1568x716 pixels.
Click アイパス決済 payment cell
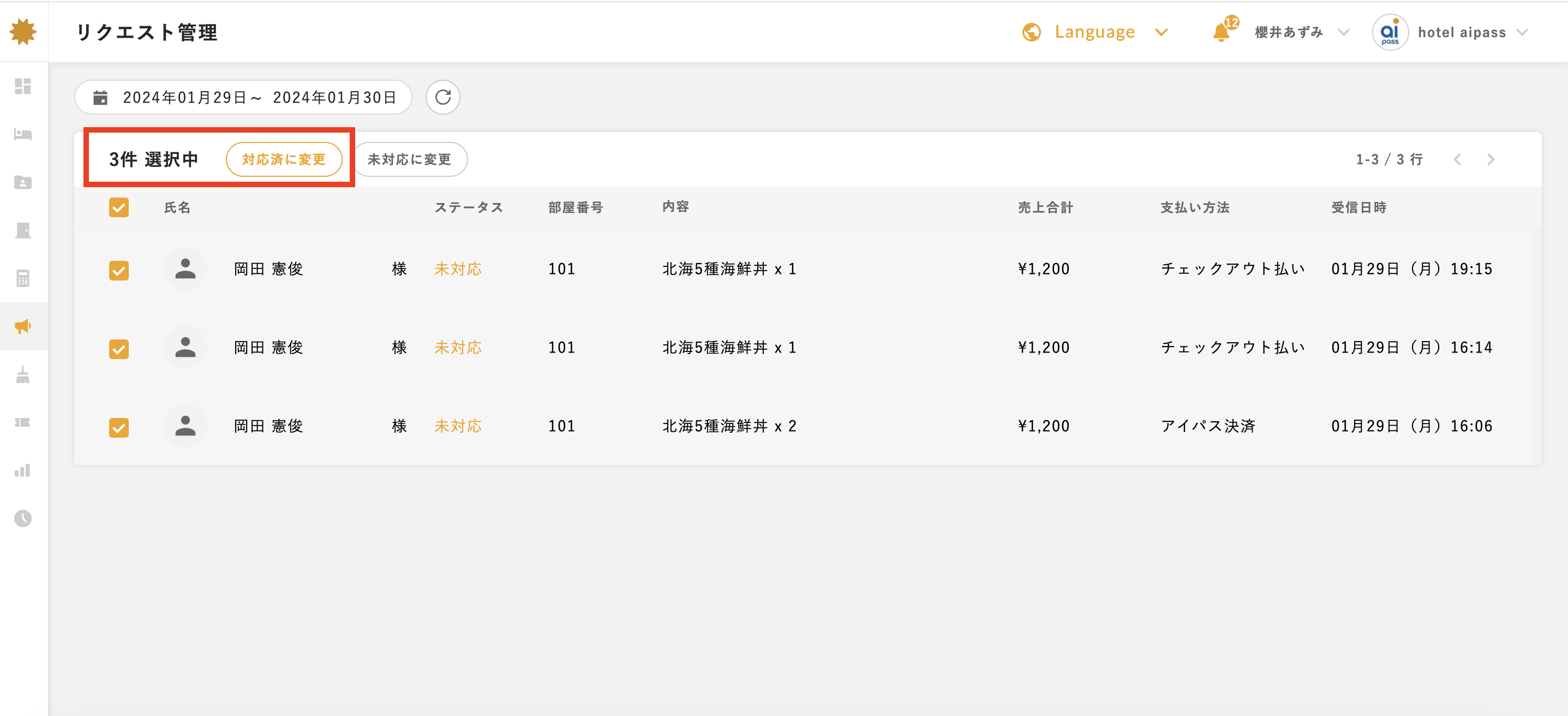[1208, 426]
